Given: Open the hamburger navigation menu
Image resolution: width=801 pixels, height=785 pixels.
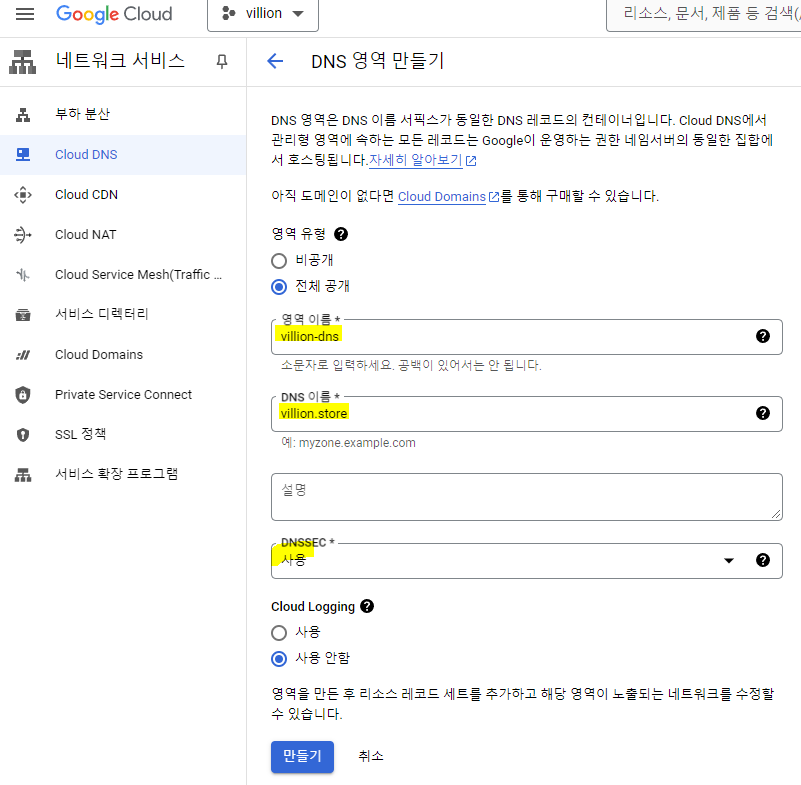Looking at the screenshot, I should [x=25, y=14].
